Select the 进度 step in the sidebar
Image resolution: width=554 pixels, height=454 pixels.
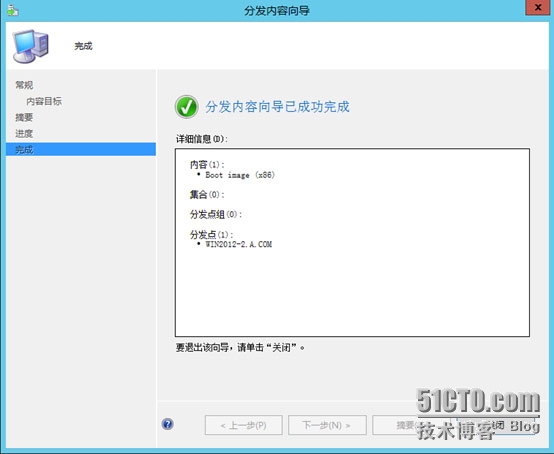click(24, 134)
